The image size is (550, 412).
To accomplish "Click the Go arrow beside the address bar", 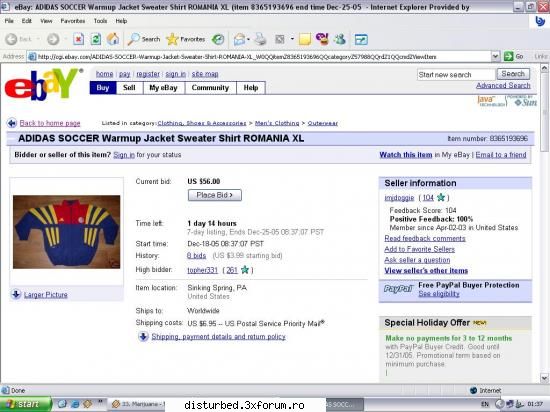I will [508, 56].
